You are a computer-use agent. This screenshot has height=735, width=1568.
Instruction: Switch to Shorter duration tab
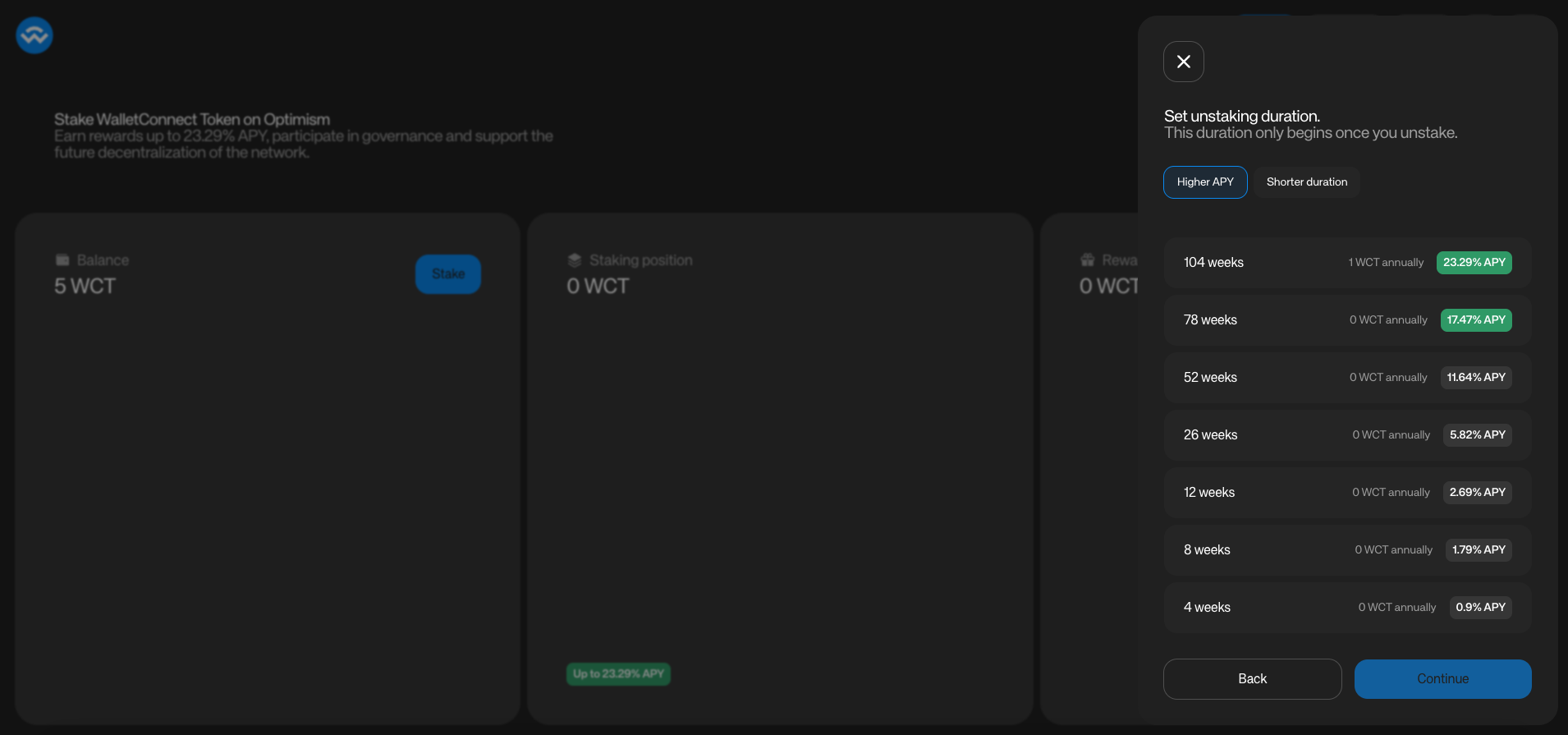click(1306, 182)
